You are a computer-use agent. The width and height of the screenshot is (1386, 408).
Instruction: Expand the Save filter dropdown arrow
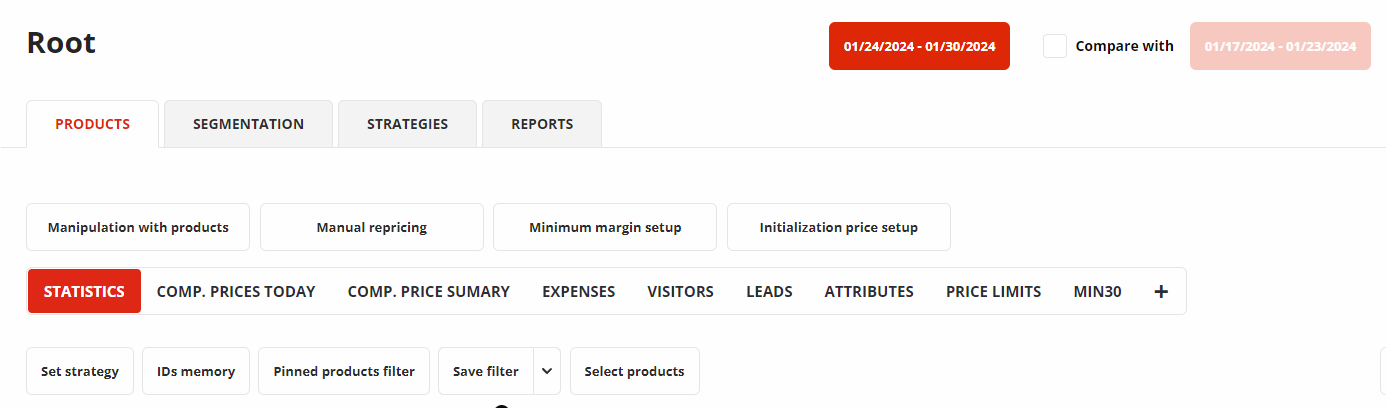coord(547,371)
